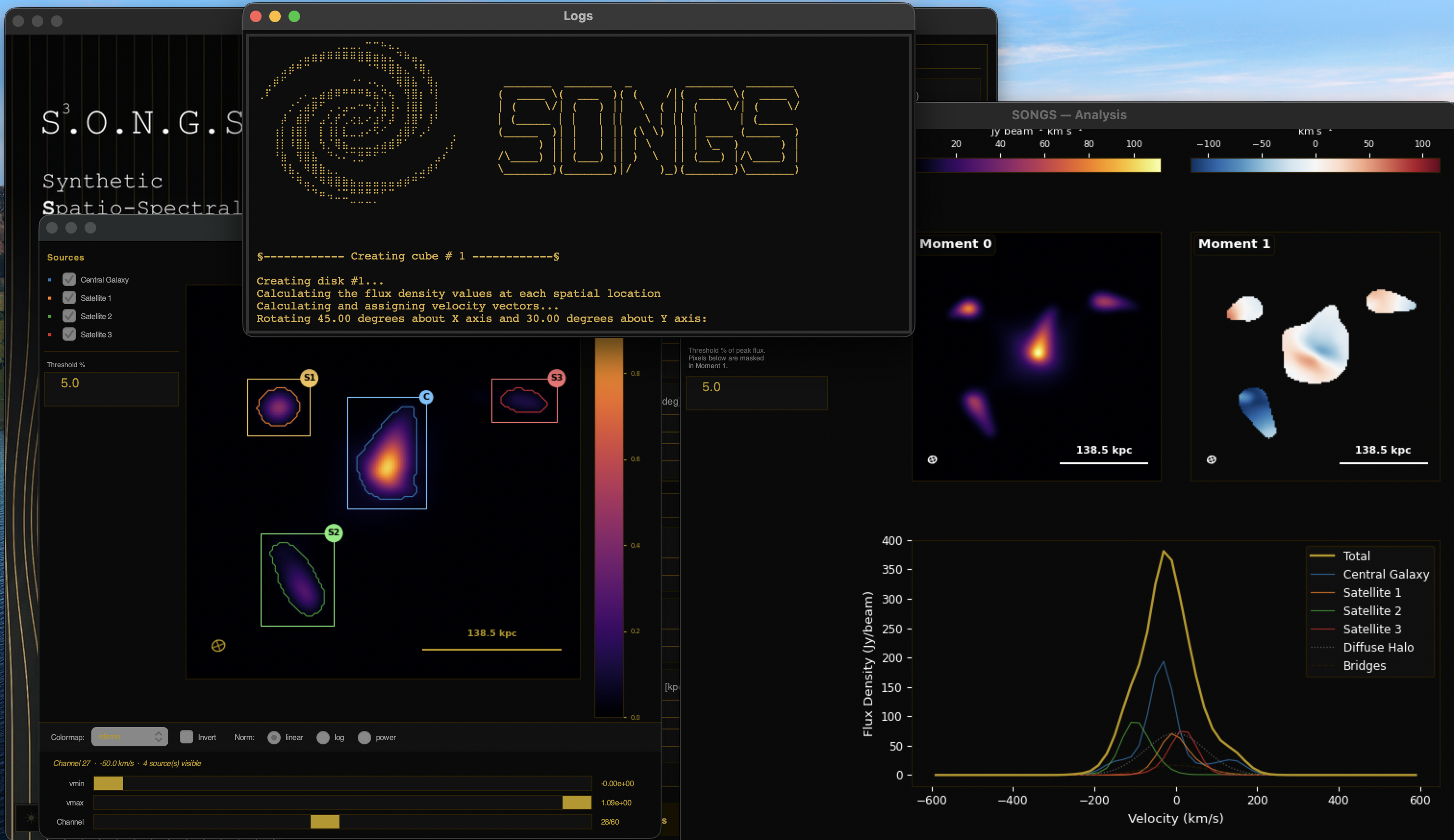
Task: Select the log norm radio button
Action: (323, 737)
